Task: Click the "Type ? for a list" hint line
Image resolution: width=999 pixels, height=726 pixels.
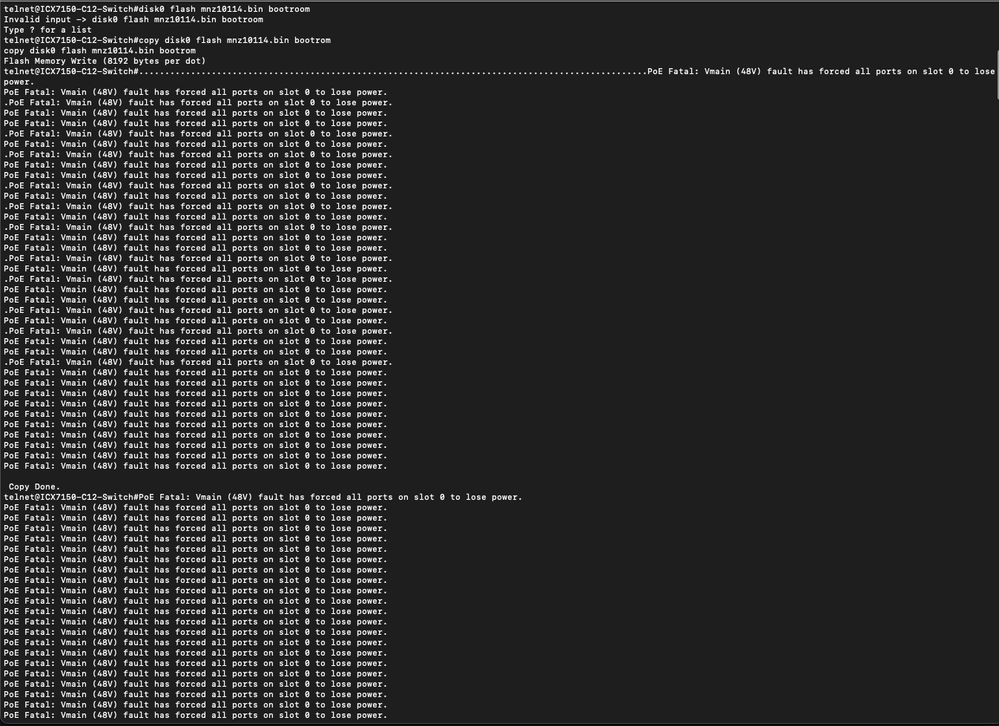Action: click(45, 29)
